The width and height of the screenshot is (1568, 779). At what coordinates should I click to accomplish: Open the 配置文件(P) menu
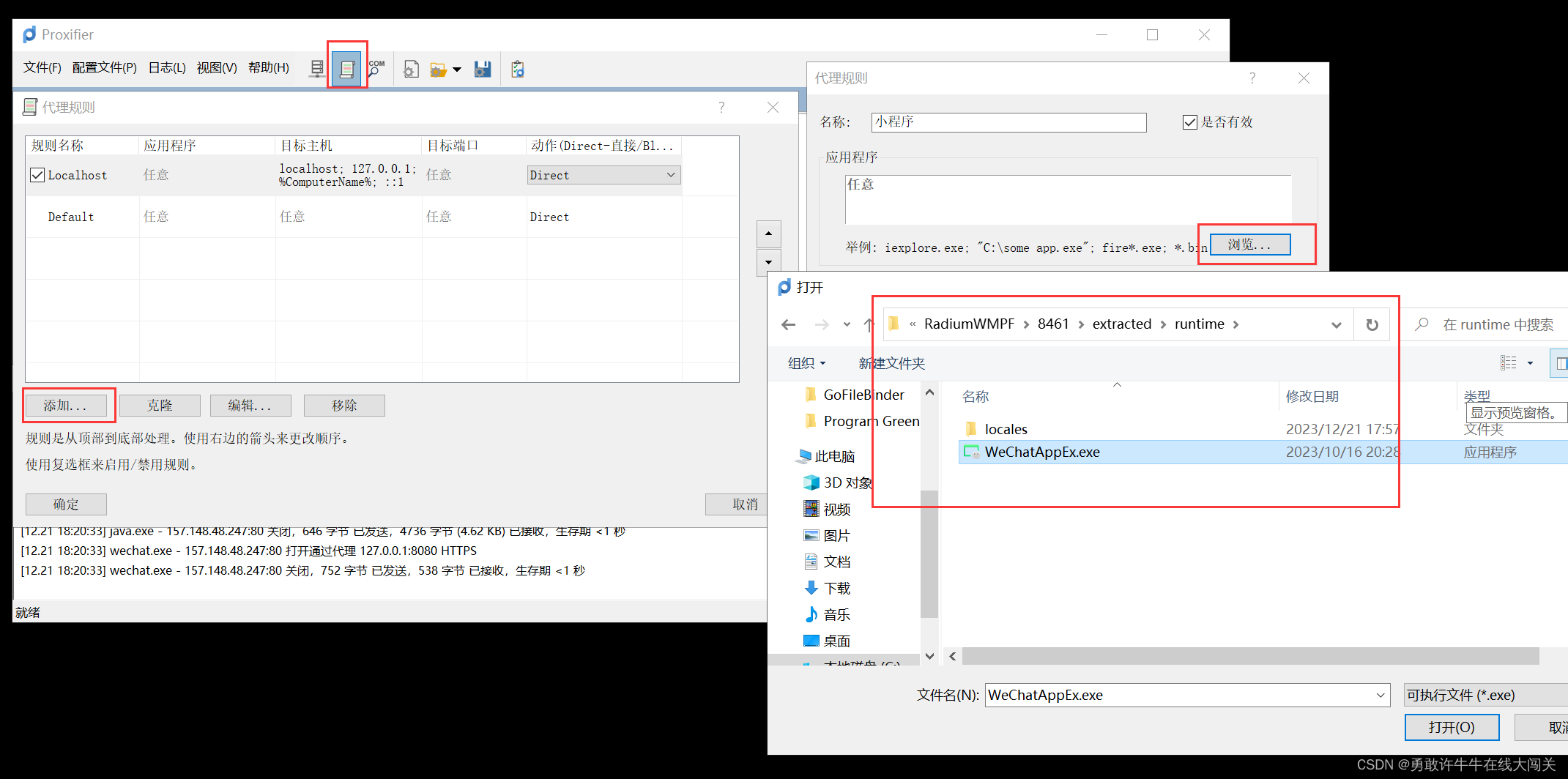coord(104,67)
